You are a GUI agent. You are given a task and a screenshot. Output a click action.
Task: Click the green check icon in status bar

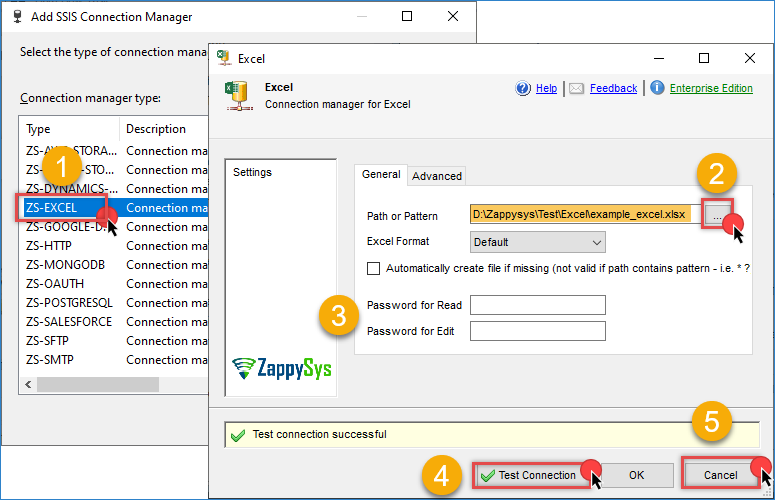click(237, 435)
